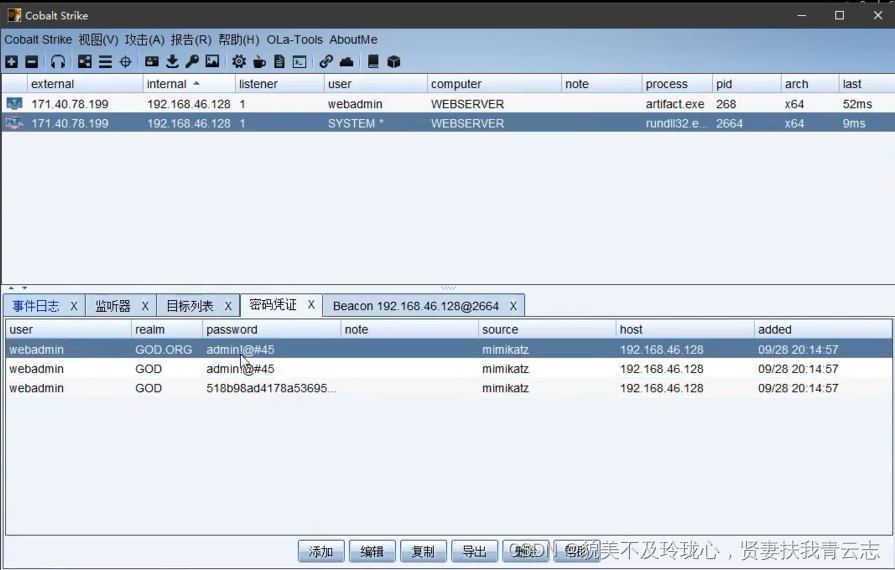Sort sessions by the process column header
This screenshot has width=895, height=570.
point(676,84)
